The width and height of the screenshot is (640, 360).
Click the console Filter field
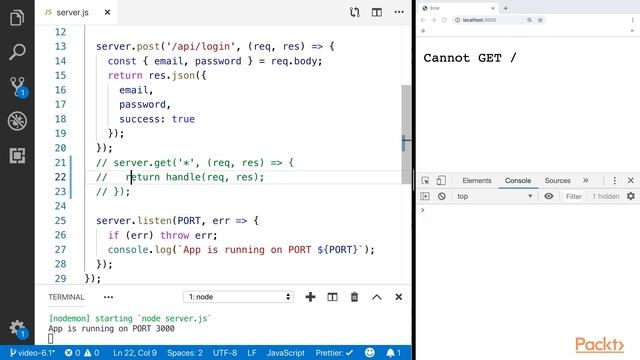[x=573, y=196]
